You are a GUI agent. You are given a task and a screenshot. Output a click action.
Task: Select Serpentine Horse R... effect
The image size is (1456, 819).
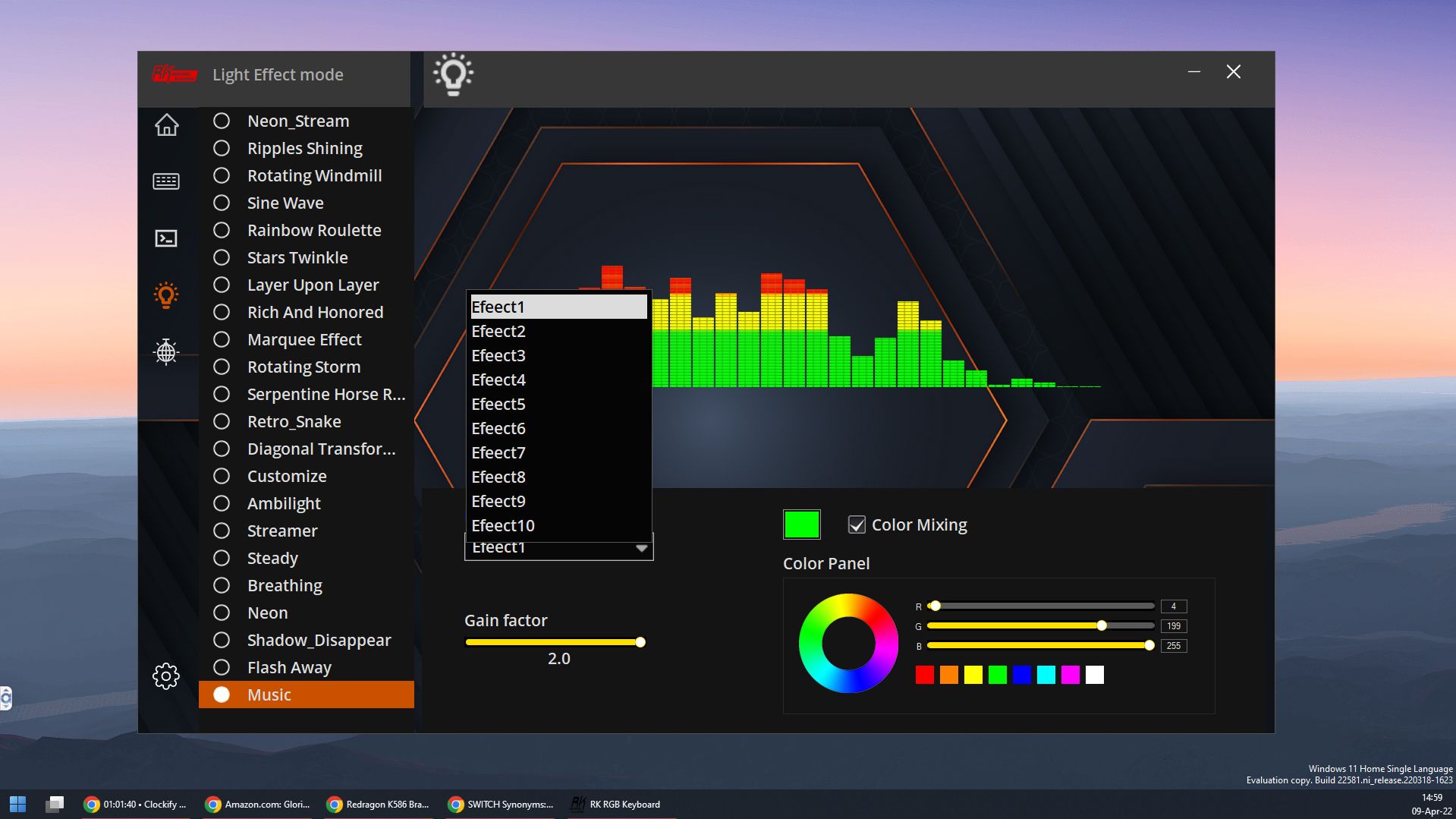click(x=307, y=394)
